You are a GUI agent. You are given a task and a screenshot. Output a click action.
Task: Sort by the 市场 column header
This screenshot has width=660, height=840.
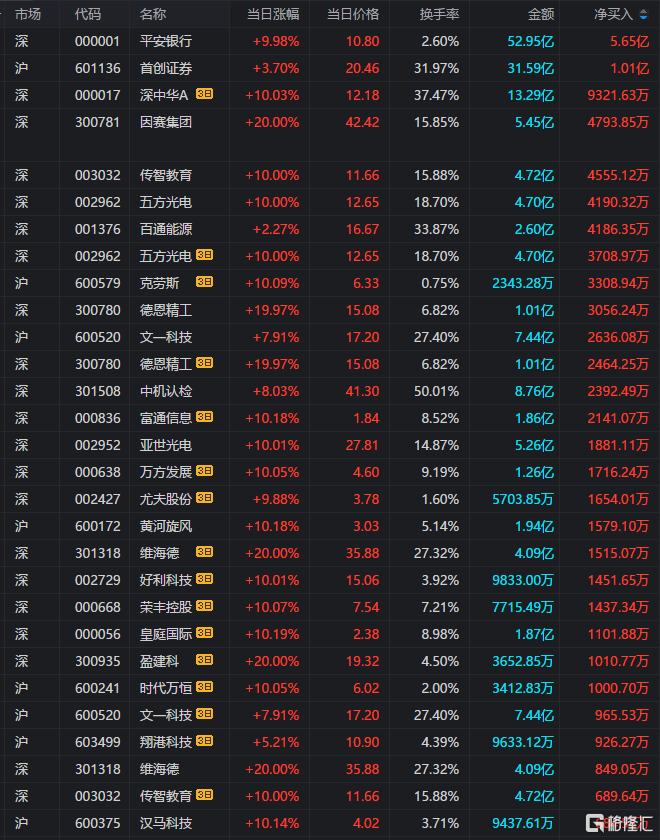pos(28,14)
